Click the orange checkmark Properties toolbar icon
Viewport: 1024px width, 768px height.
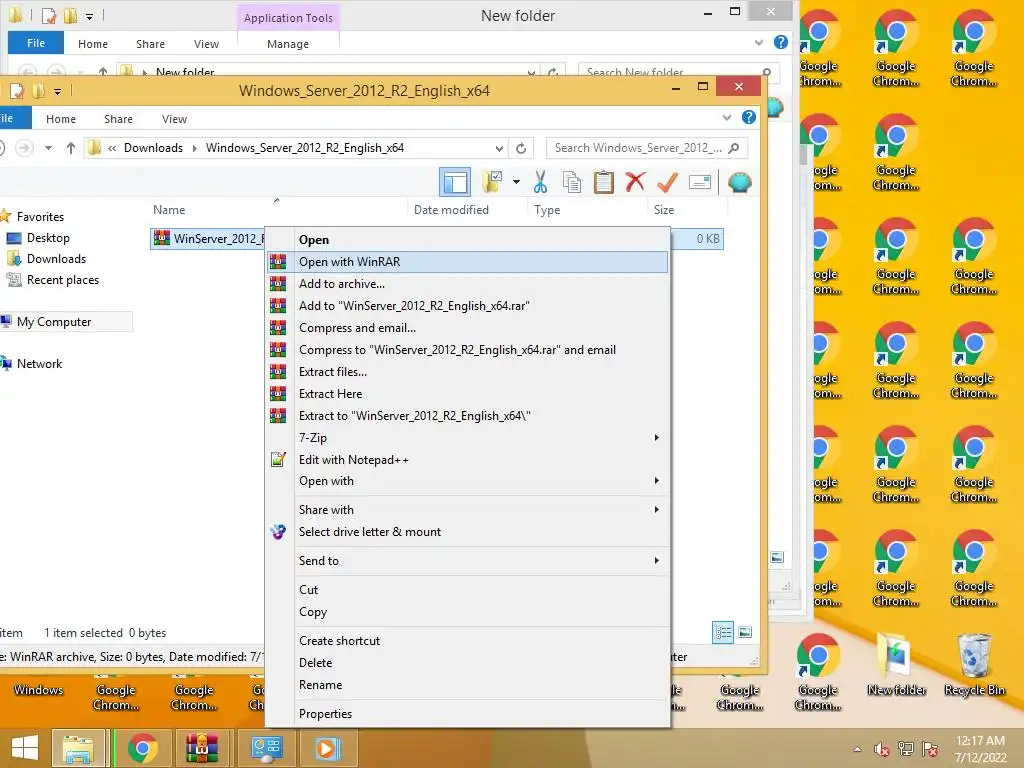667,182
